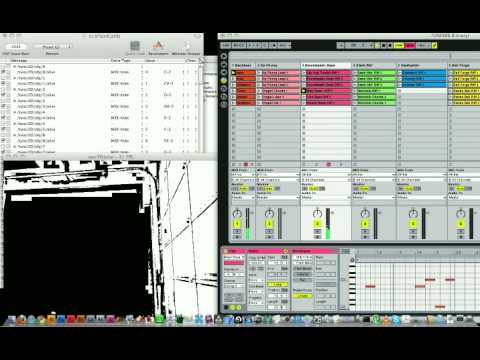Toggle the browser show/hide triangle in Live's sidebar
The image size is (480, 360).
pos(224,56)
